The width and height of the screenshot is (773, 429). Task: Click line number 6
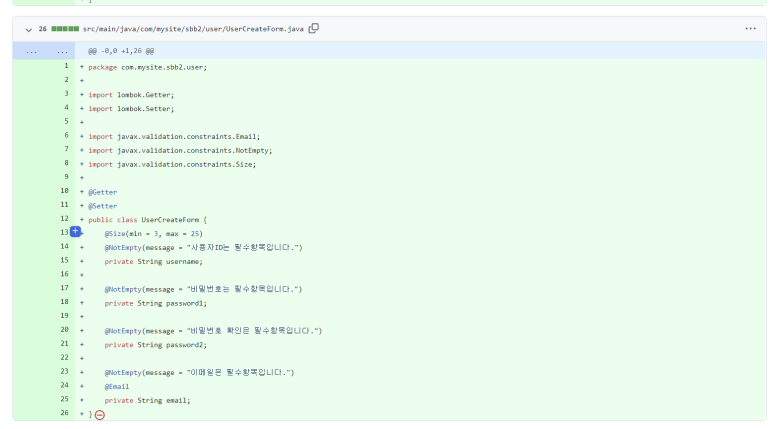[x=67, y=136]
